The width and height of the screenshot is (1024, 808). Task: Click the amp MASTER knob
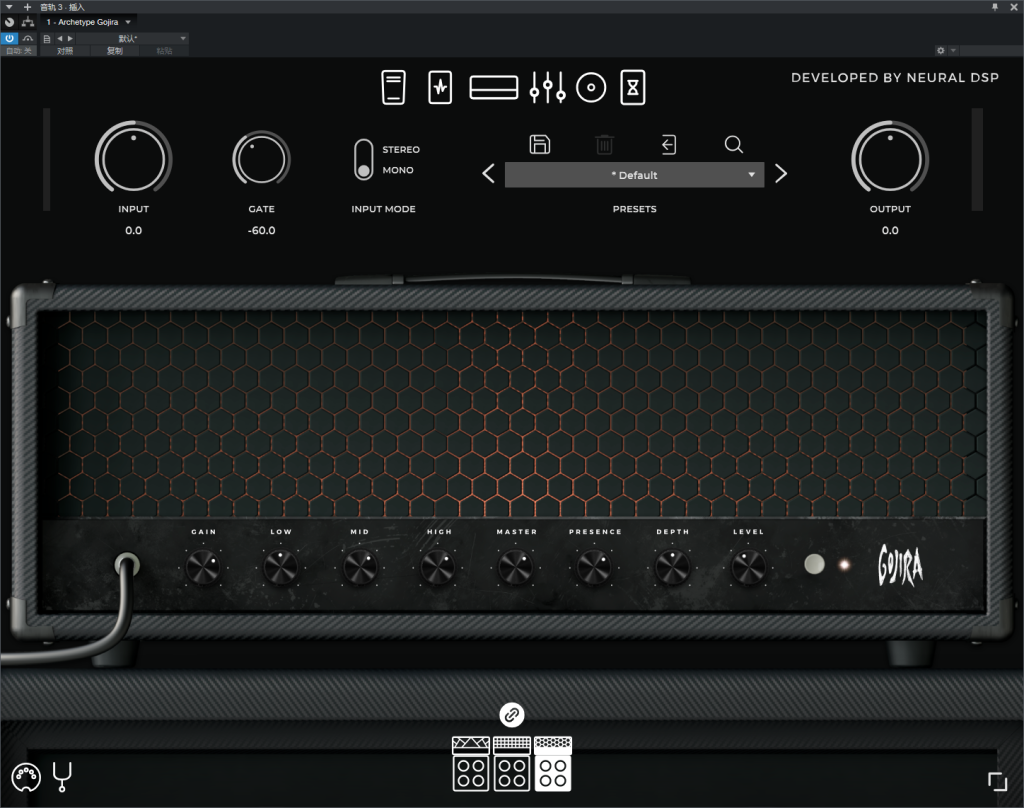click(516, 566)
